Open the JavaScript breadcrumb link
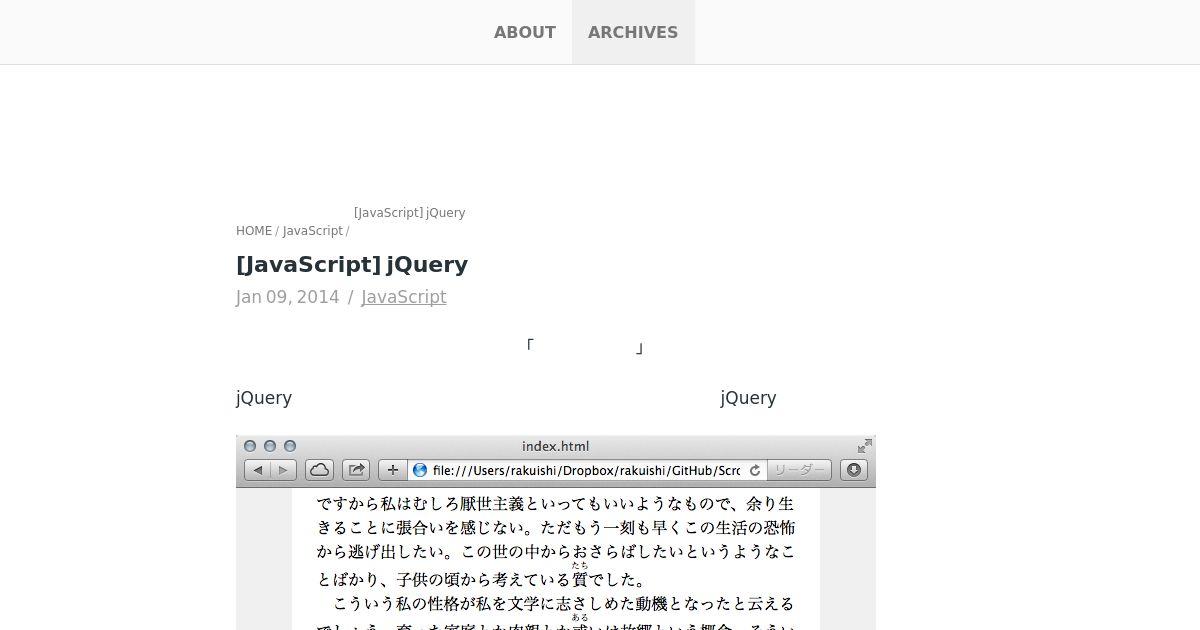1200x630 pixels. (x=313, y=231)
